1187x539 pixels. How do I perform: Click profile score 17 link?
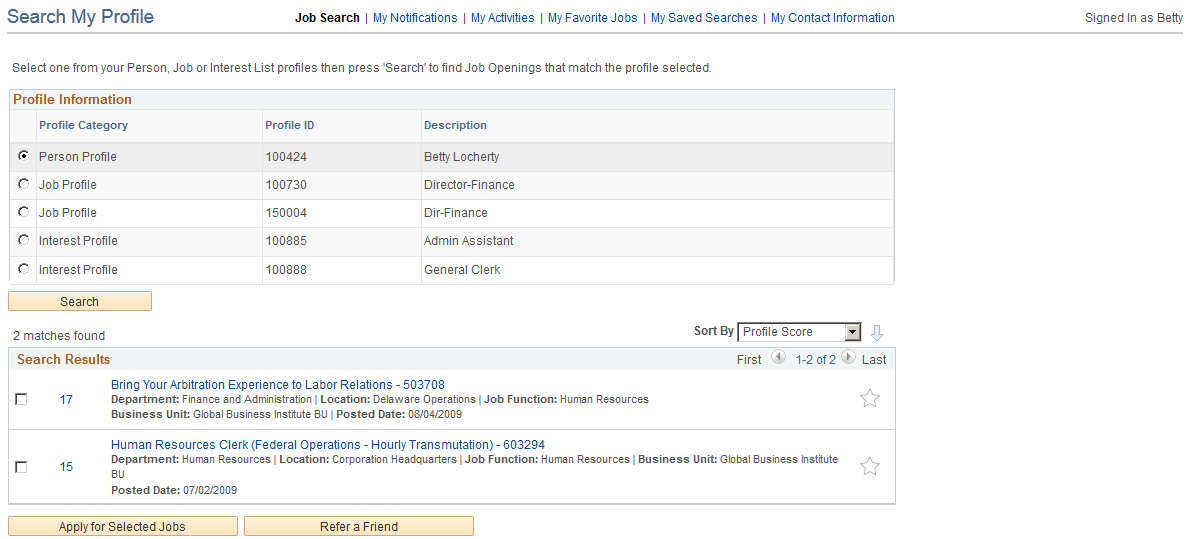pyautogui.click(x=66, y=400)
